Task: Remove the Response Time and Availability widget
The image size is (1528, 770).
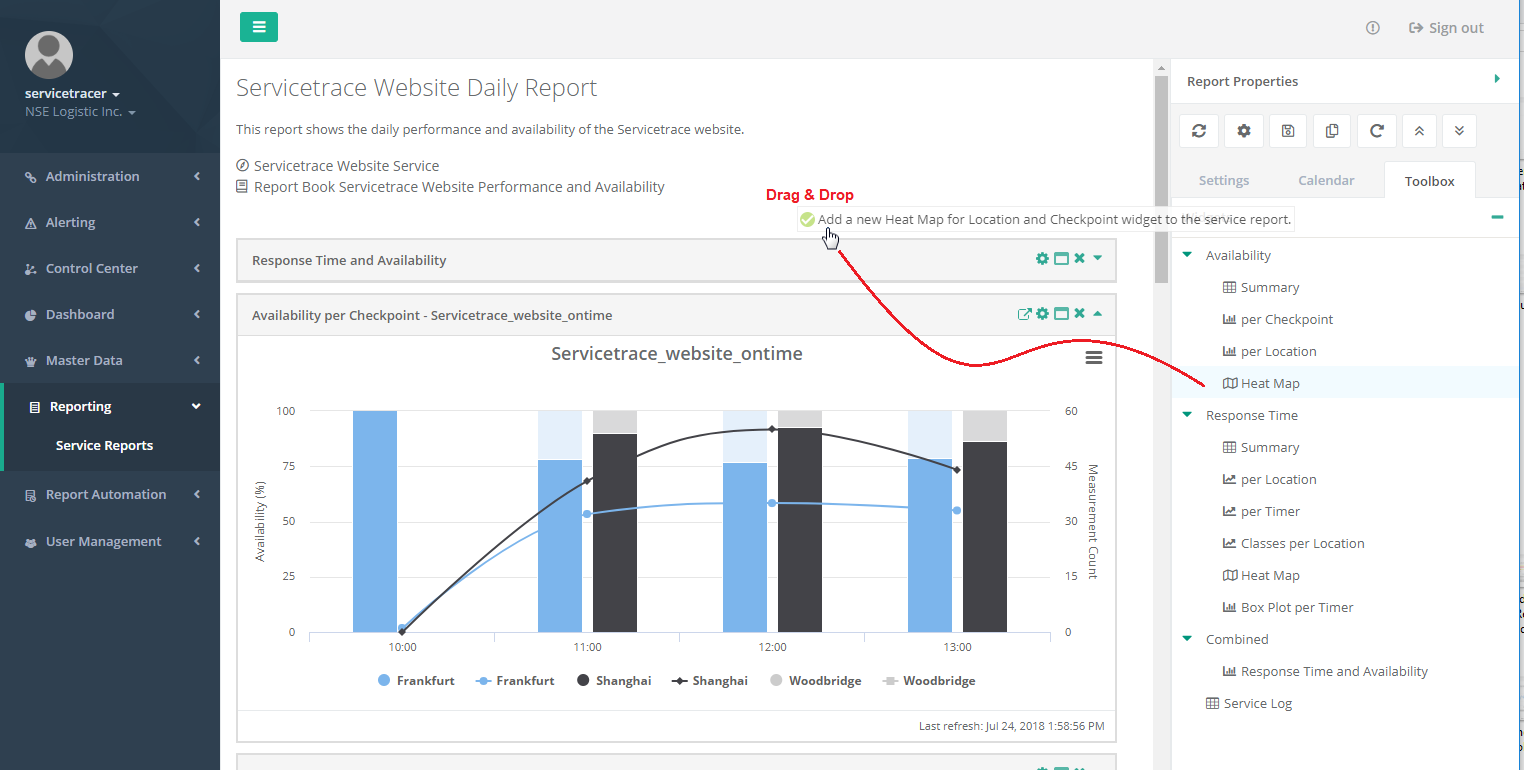Action: point(1079,258)
